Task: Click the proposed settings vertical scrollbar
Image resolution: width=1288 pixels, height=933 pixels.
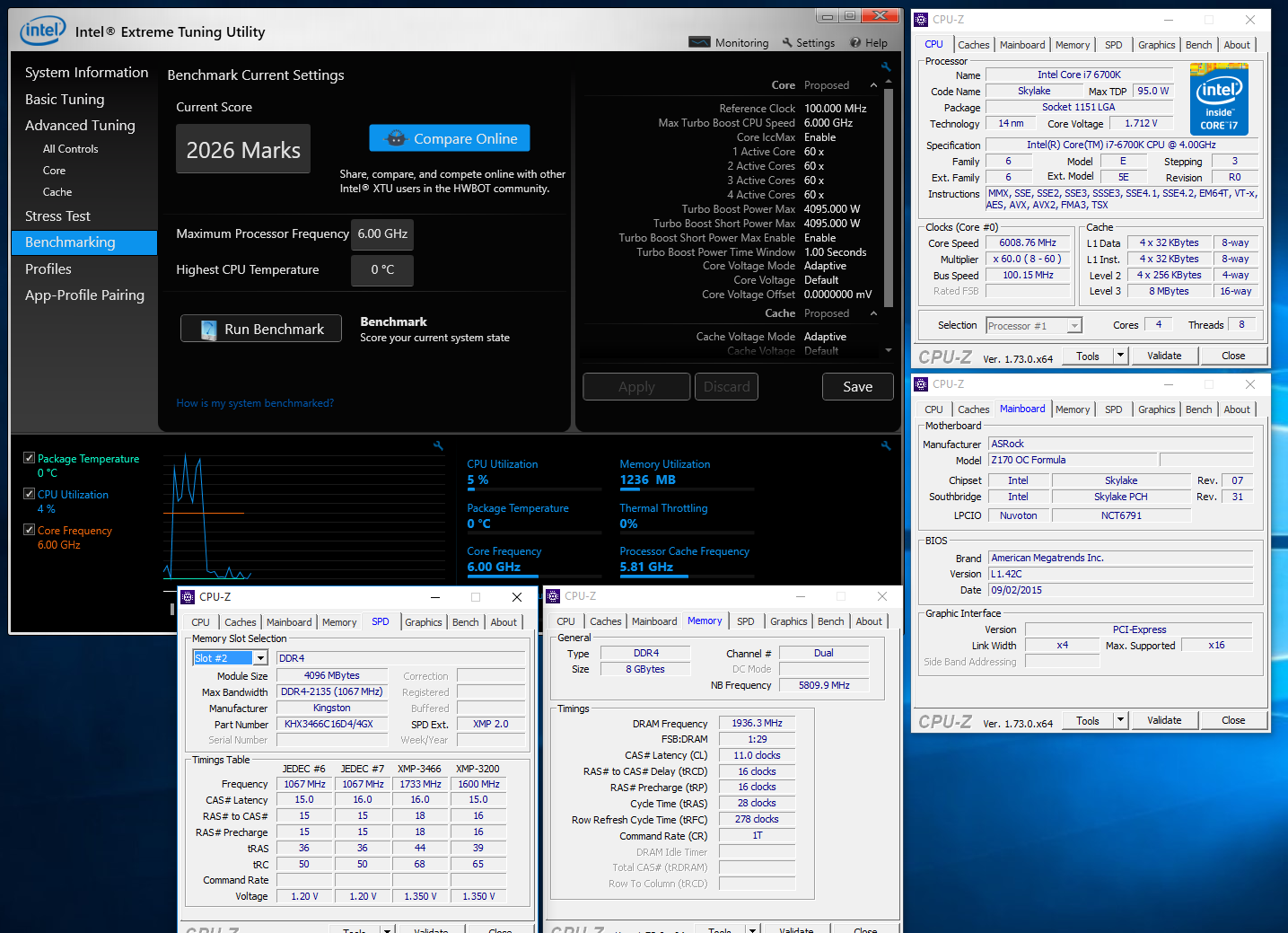Action: [x=889, y=198]
